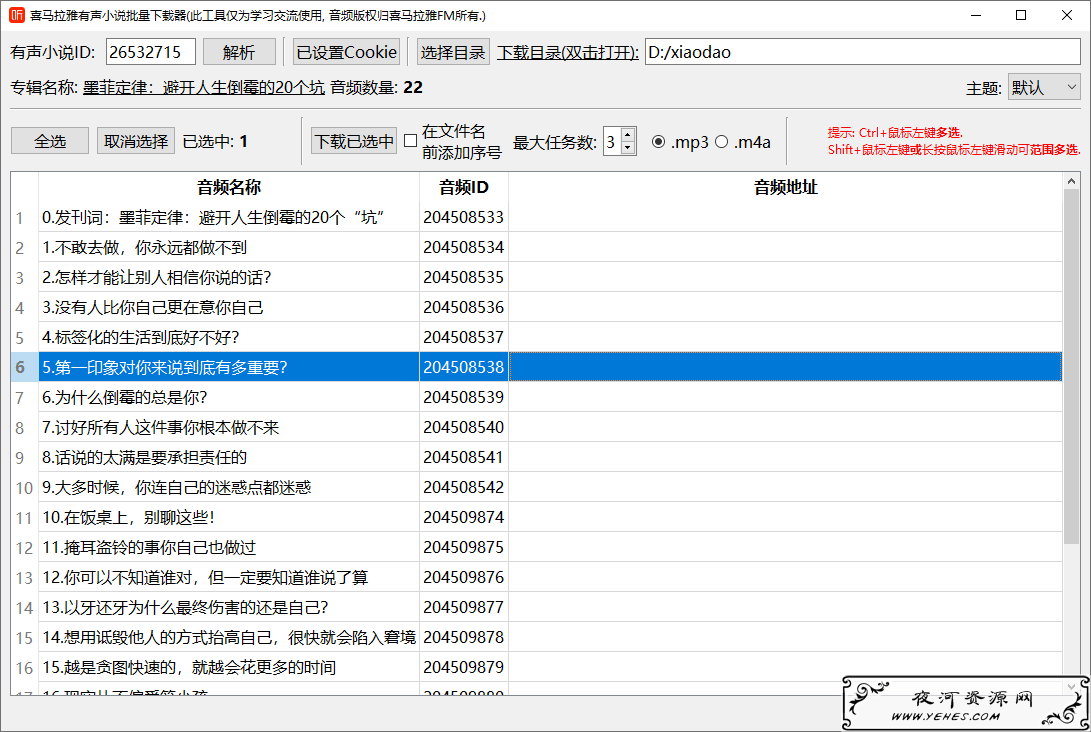The image size is (1091, 732).
Task: Enable the 在文件名前添加序号 checkbox
Action: click(411, 141)
